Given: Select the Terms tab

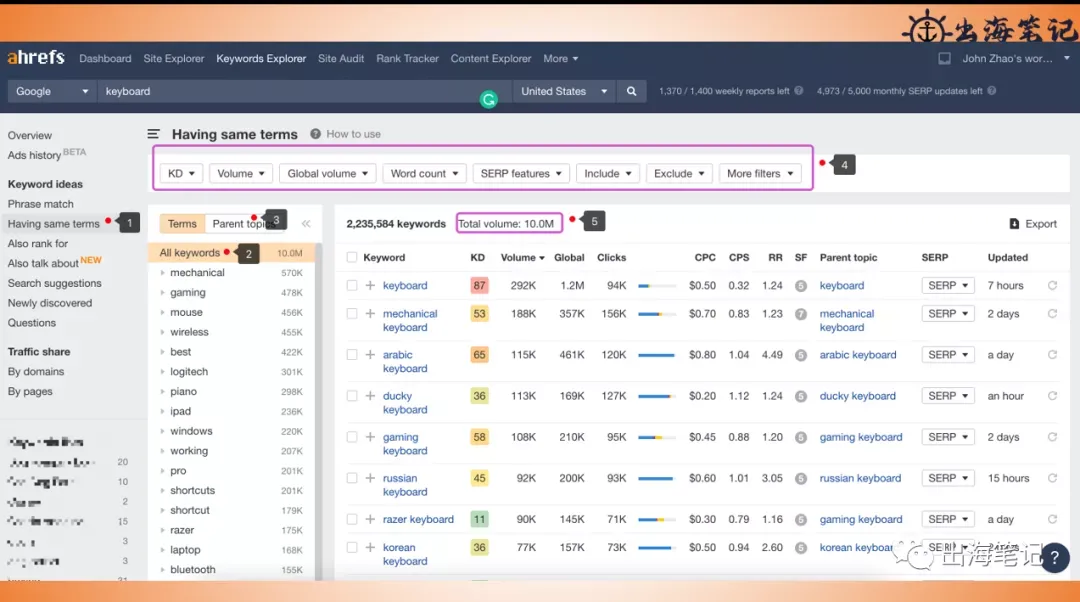Looking at the screenshot, I should coord(182,223).
